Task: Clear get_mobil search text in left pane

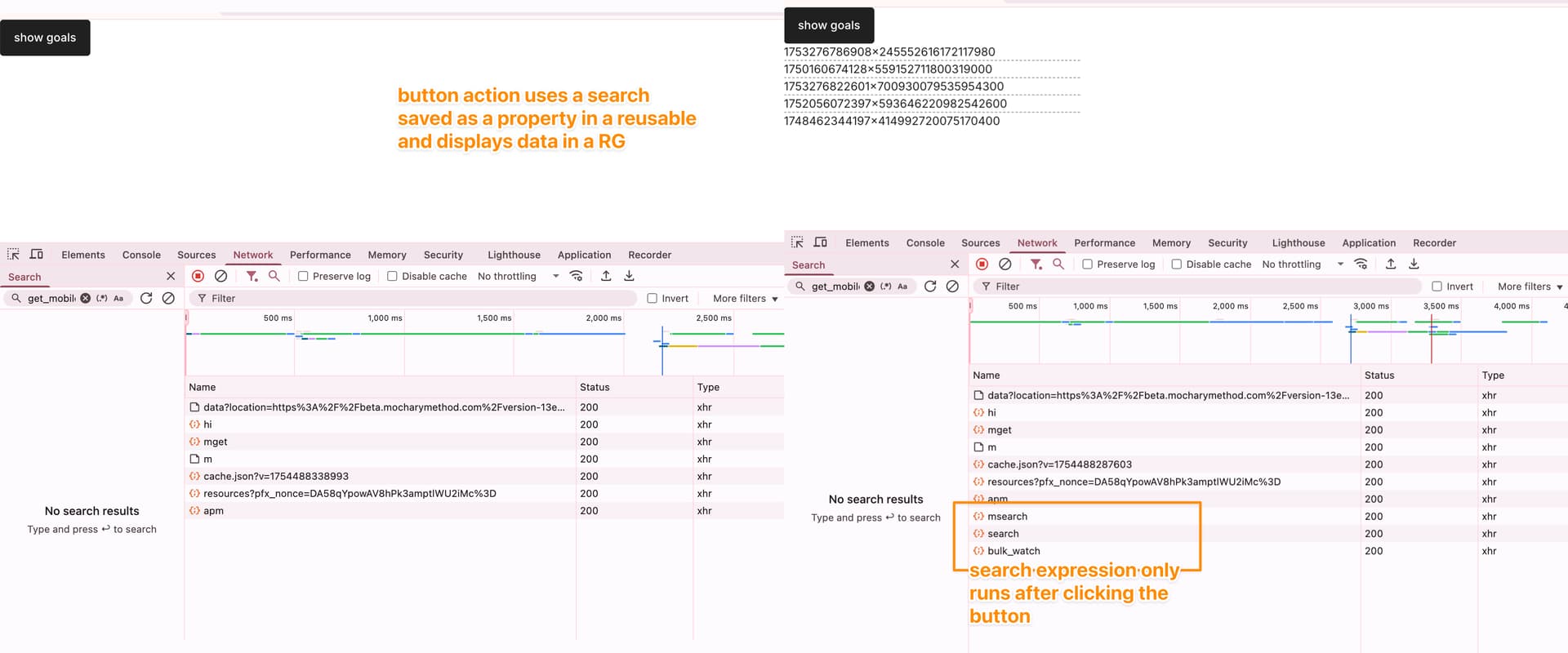Action: coord(85,298)
